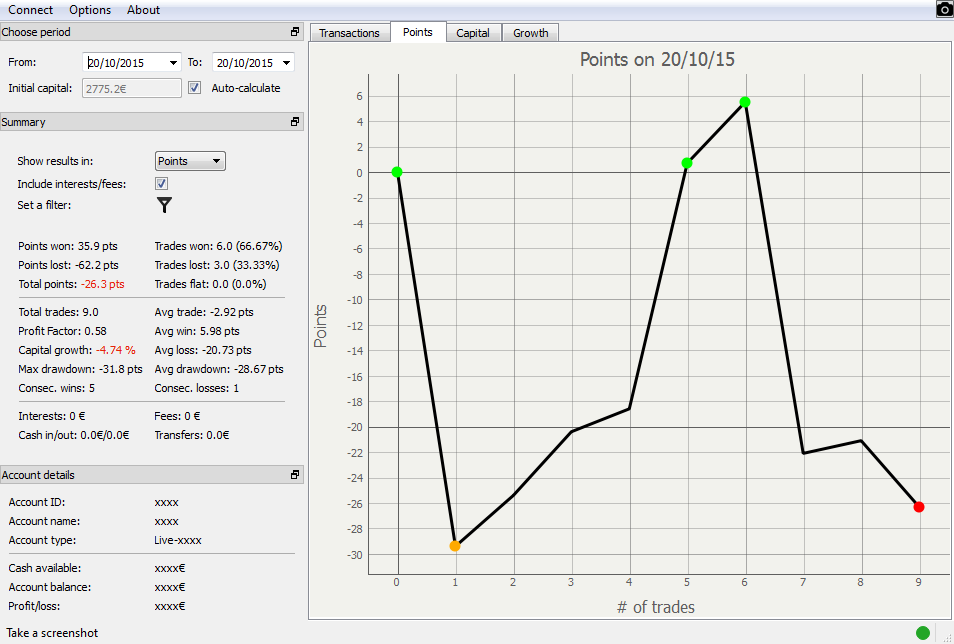Click the 'Avg drawdown: -28.67 pts' text

point(219,369)
